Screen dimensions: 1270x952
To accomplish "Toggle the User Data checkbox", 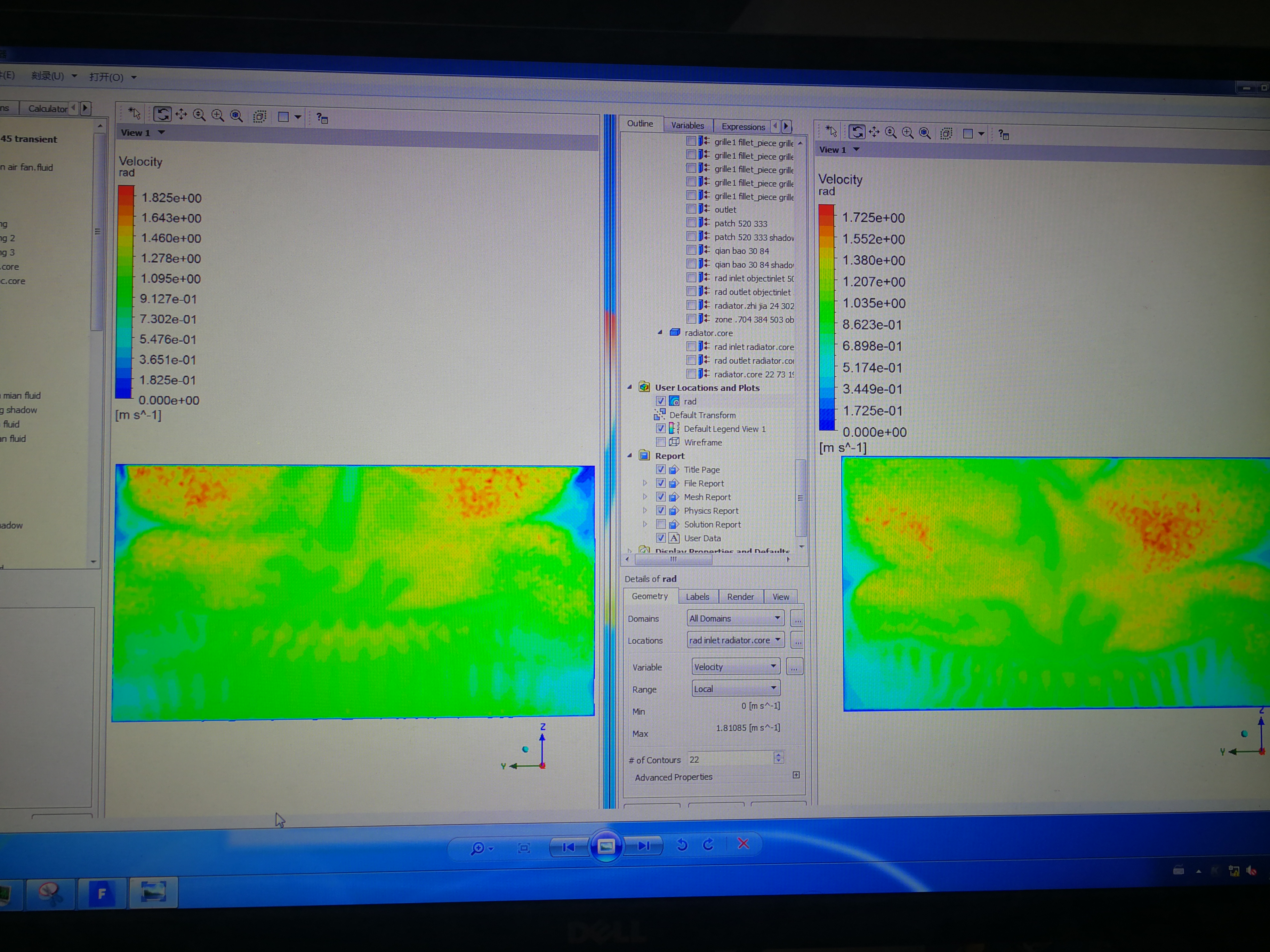I will (x=661, y=538).
